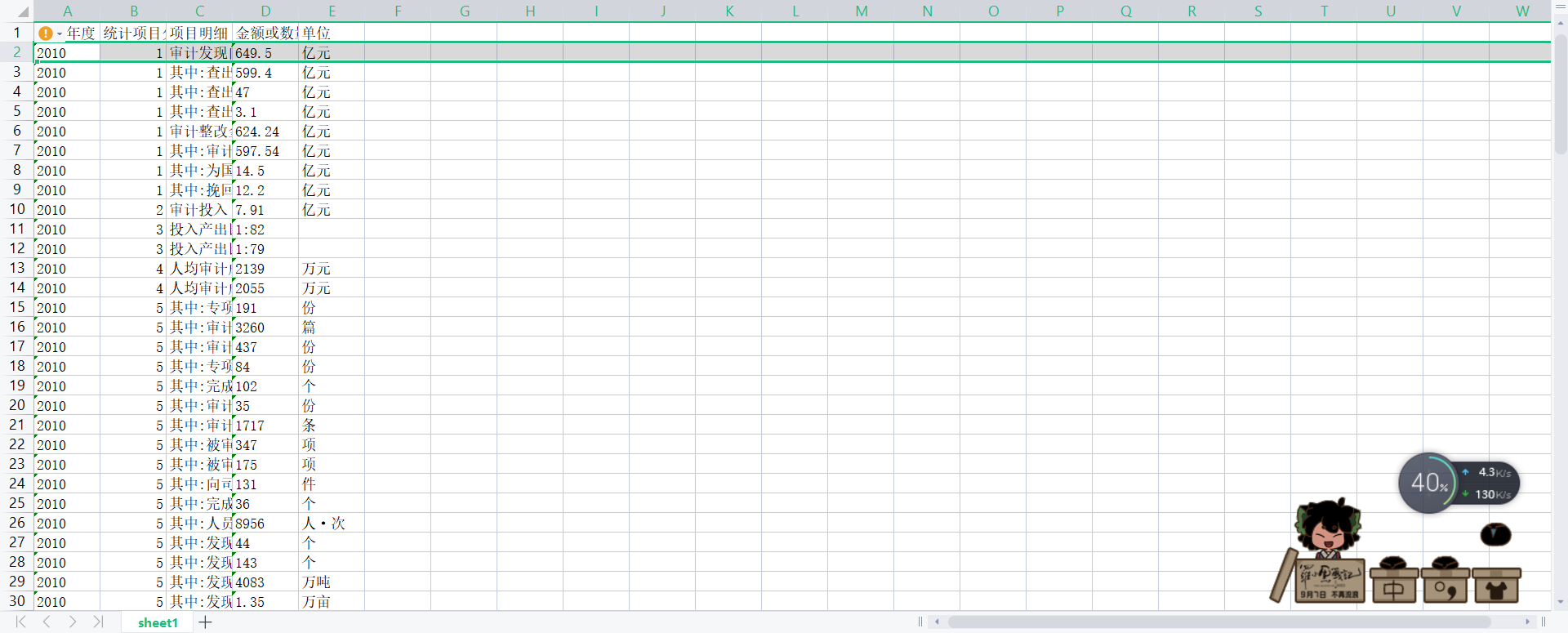This screenshot has width=1568, height=633.
Task: Click the 万亩 unit cell
Action: (x=332, y=601)
